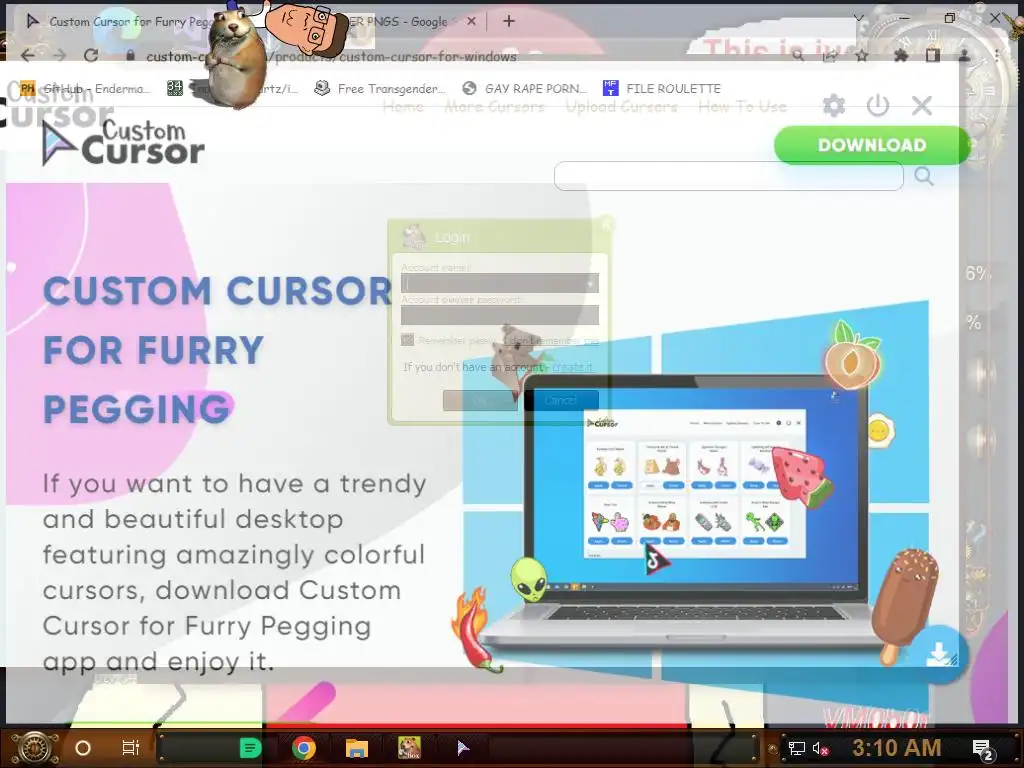Open the Chrome side panel icon
1024x768 pixels.
(x=933, y=56)
